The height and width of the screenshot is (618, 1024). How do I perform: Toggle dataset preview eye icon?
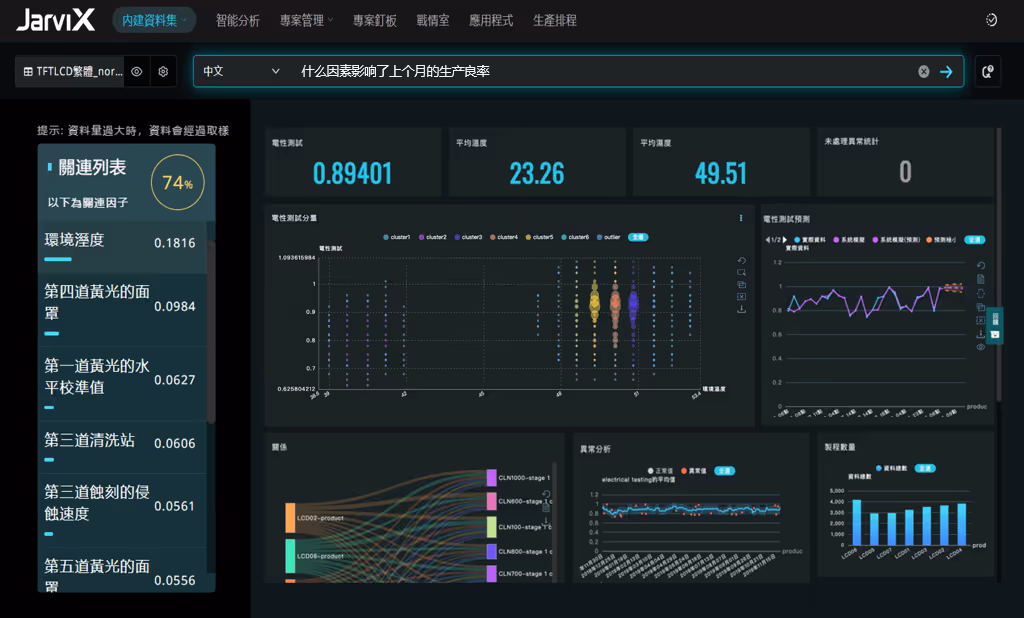pyautogui.click(x=136, y=71)
